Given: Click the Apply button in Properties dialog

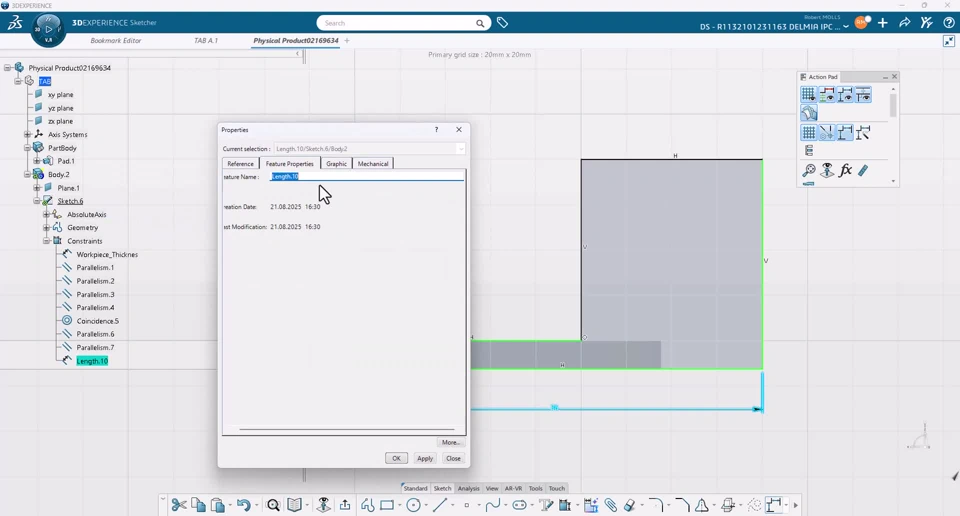Looking at the screenshot, I should [425, 458].
